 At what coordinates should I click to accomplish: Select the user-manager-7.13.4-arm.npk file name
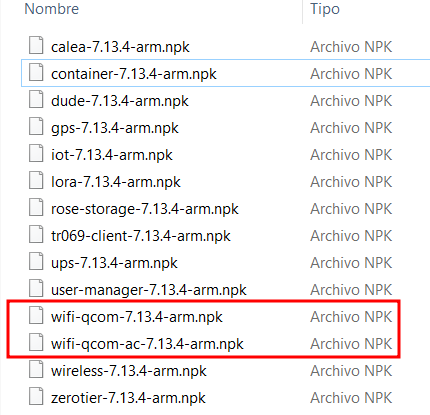[149, 290]
